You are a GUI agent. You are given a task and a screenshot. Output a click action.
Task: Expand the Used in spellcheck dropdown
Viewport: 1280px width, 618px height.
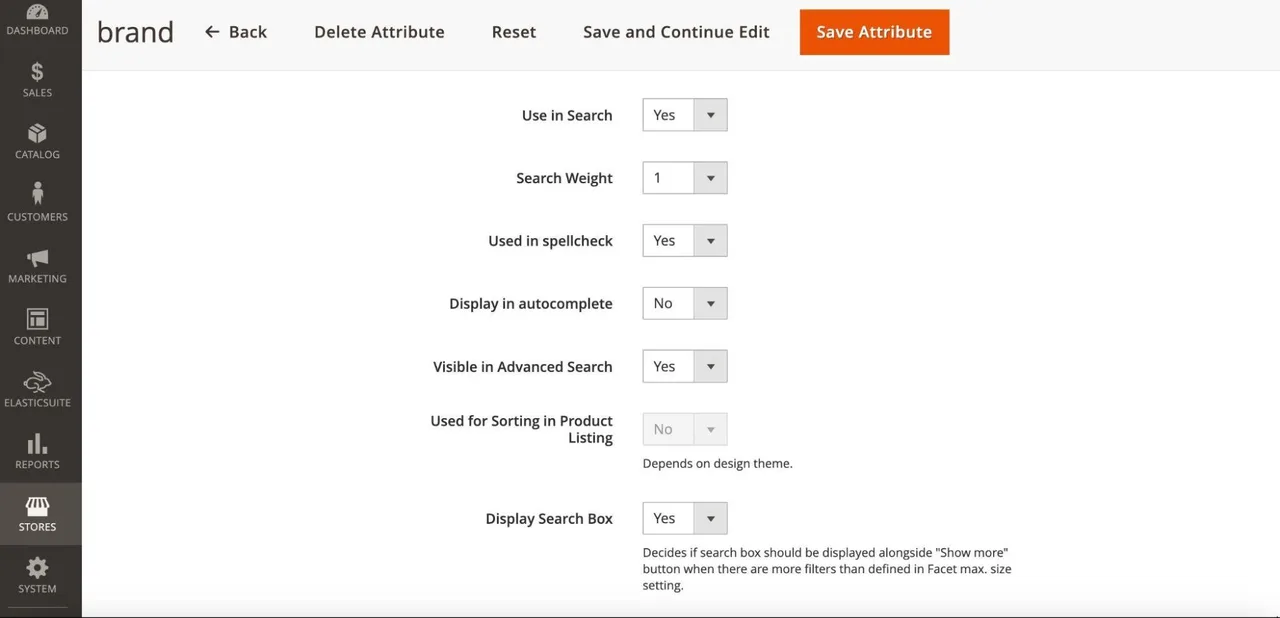(684, 240)
